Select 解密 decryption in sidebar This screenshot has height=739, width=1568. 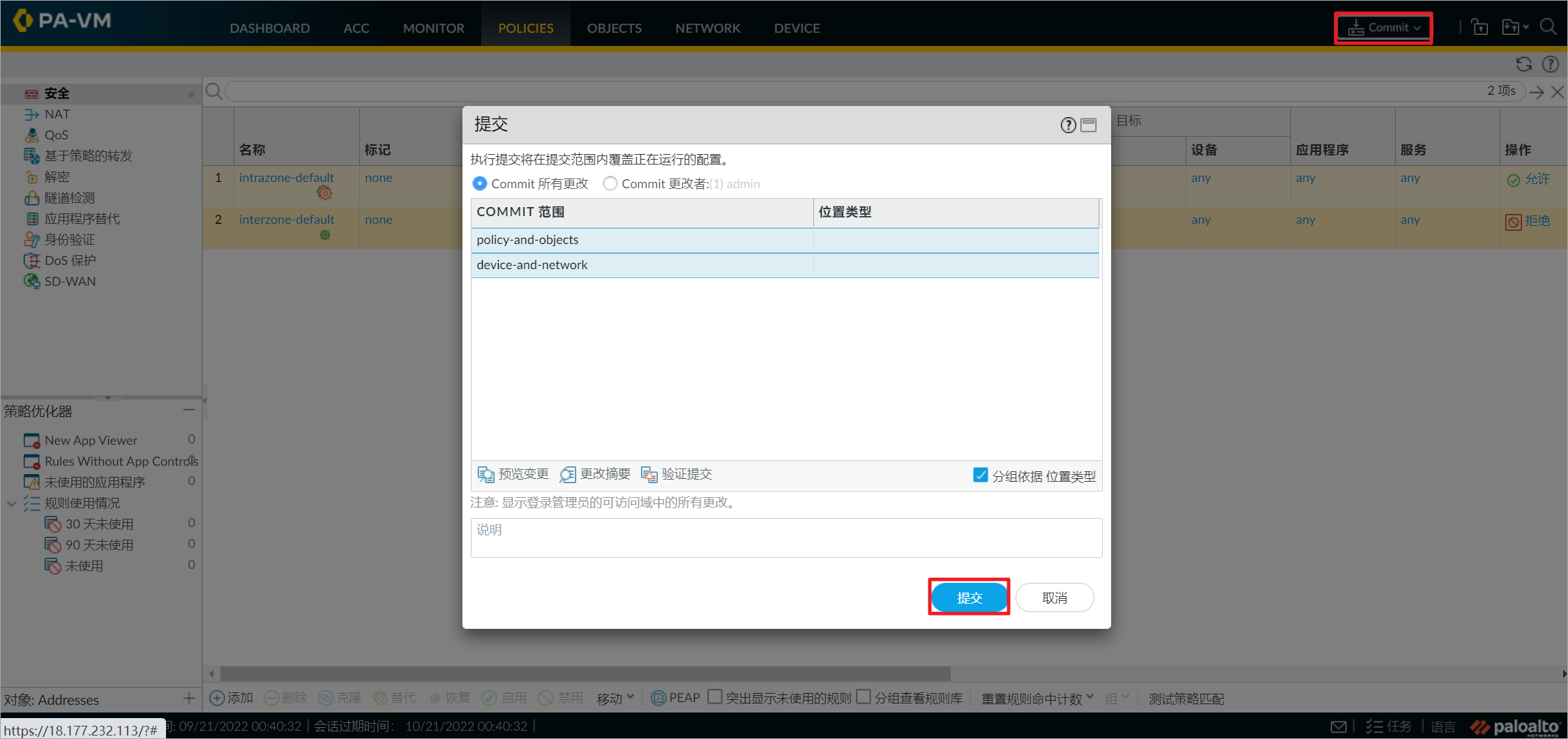(56, 177)
